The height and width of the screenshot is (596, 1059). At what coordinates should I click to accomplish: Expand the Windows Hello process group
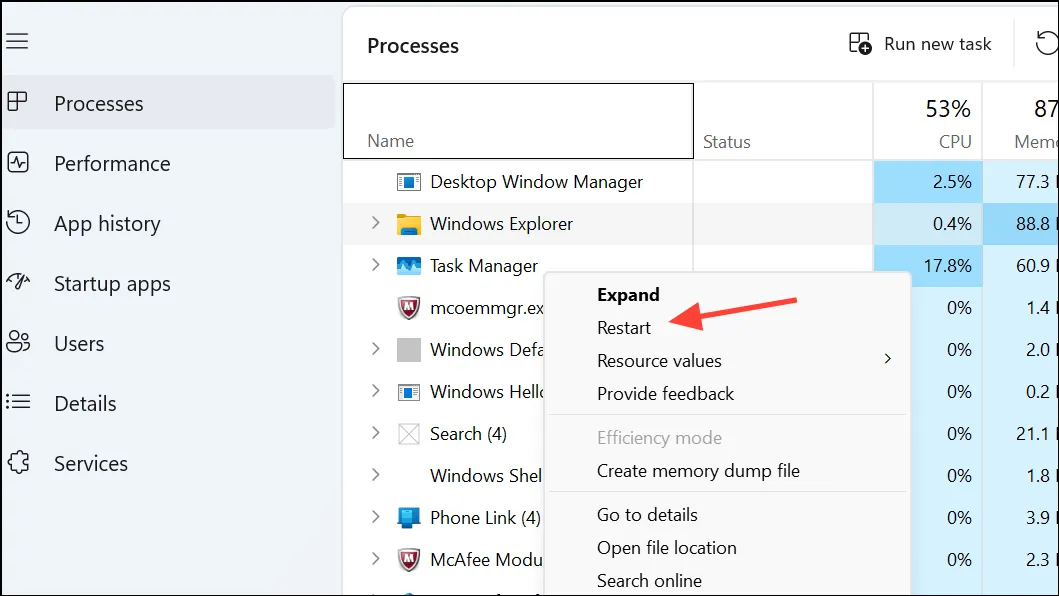click(x=376, y=391)
